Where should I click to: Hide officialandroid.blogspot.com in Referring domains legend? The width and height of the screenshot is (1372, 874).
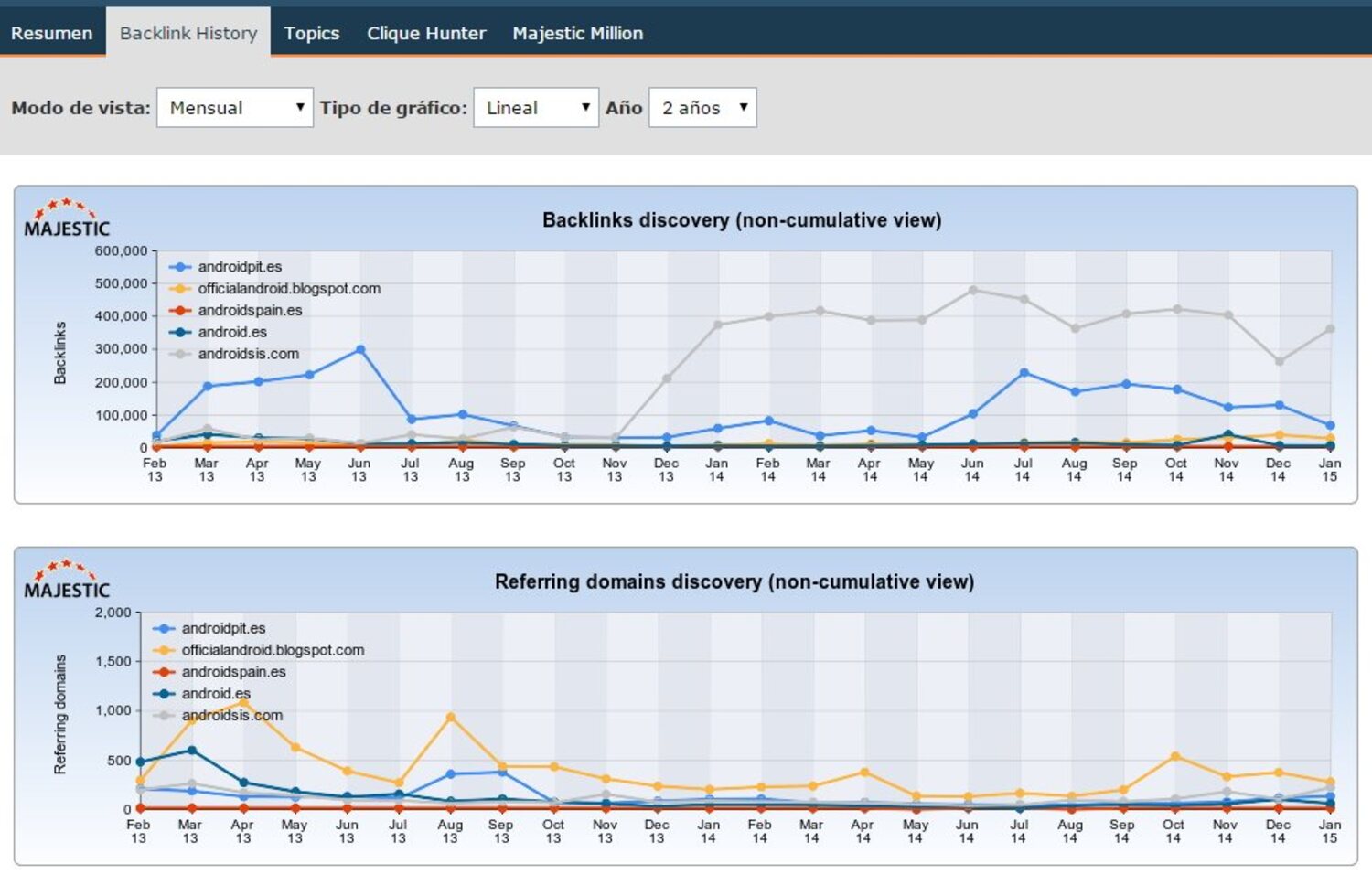272,650
